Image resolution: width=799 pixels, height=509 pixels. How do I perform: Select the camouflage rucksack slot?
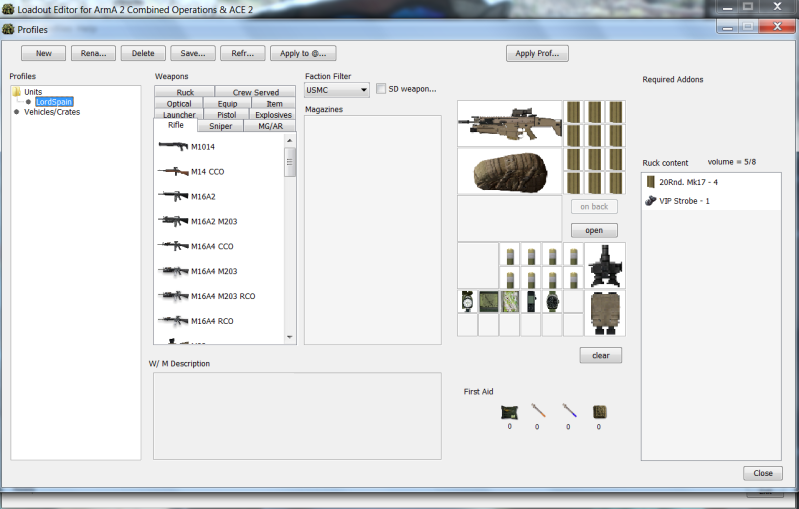[x=510, y=172]
